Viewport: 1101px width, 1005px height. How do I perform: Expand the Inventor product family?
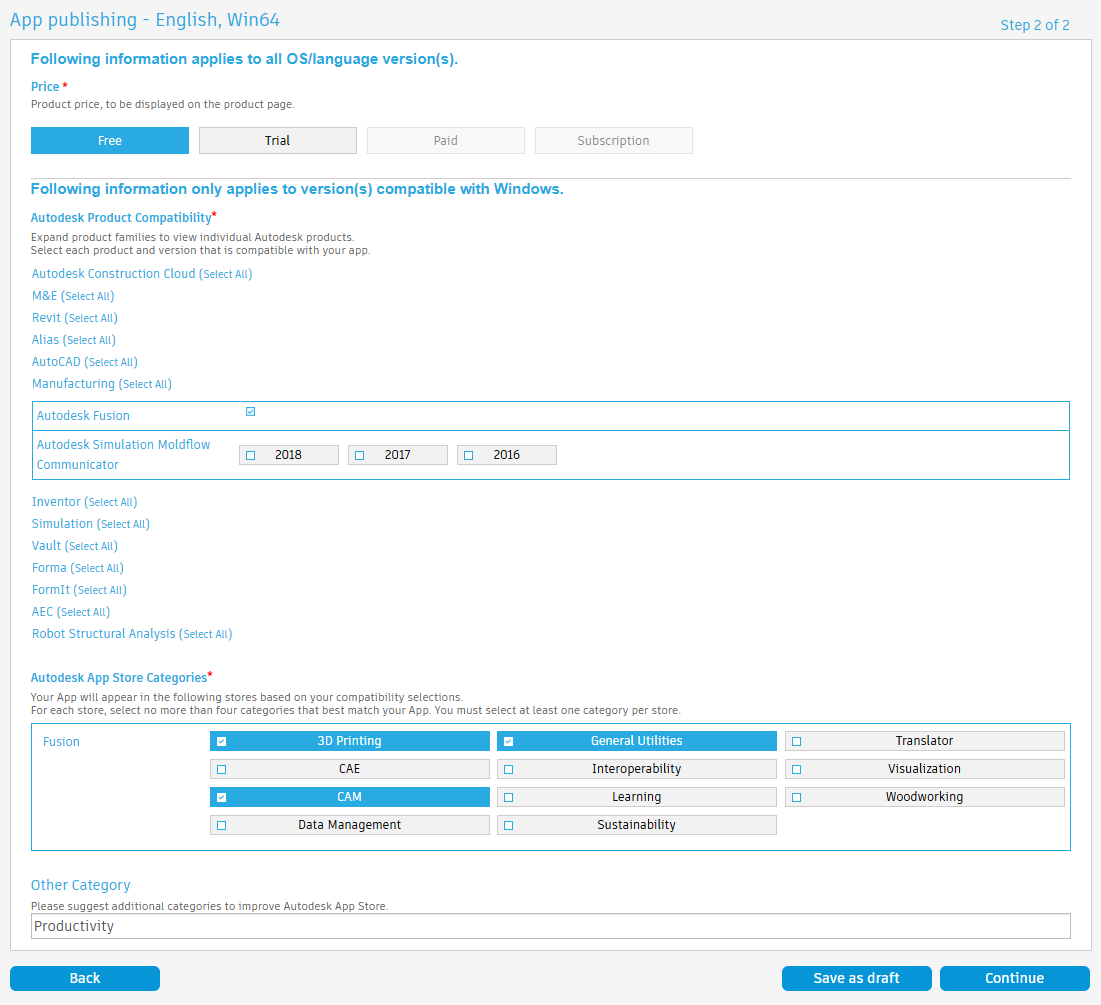pyautogui.click(x=56, y=501)
